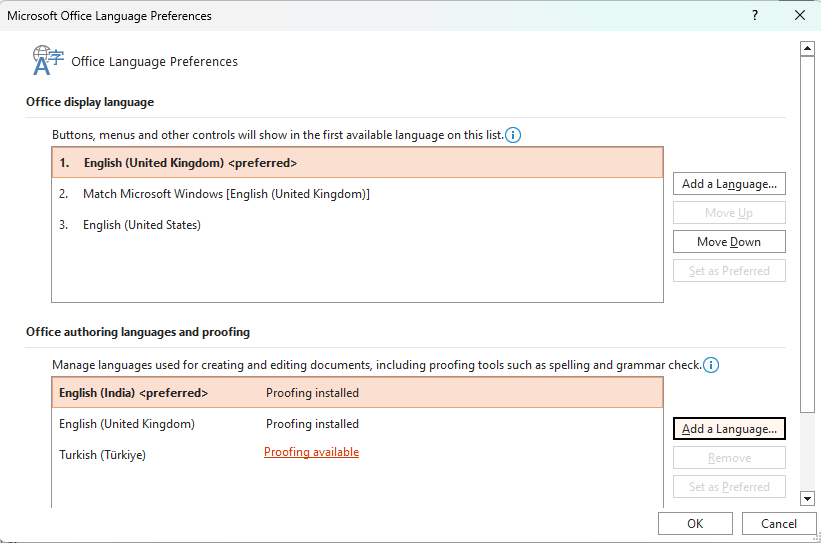Select English (United Kingdom) <preferred> display language

358,163
